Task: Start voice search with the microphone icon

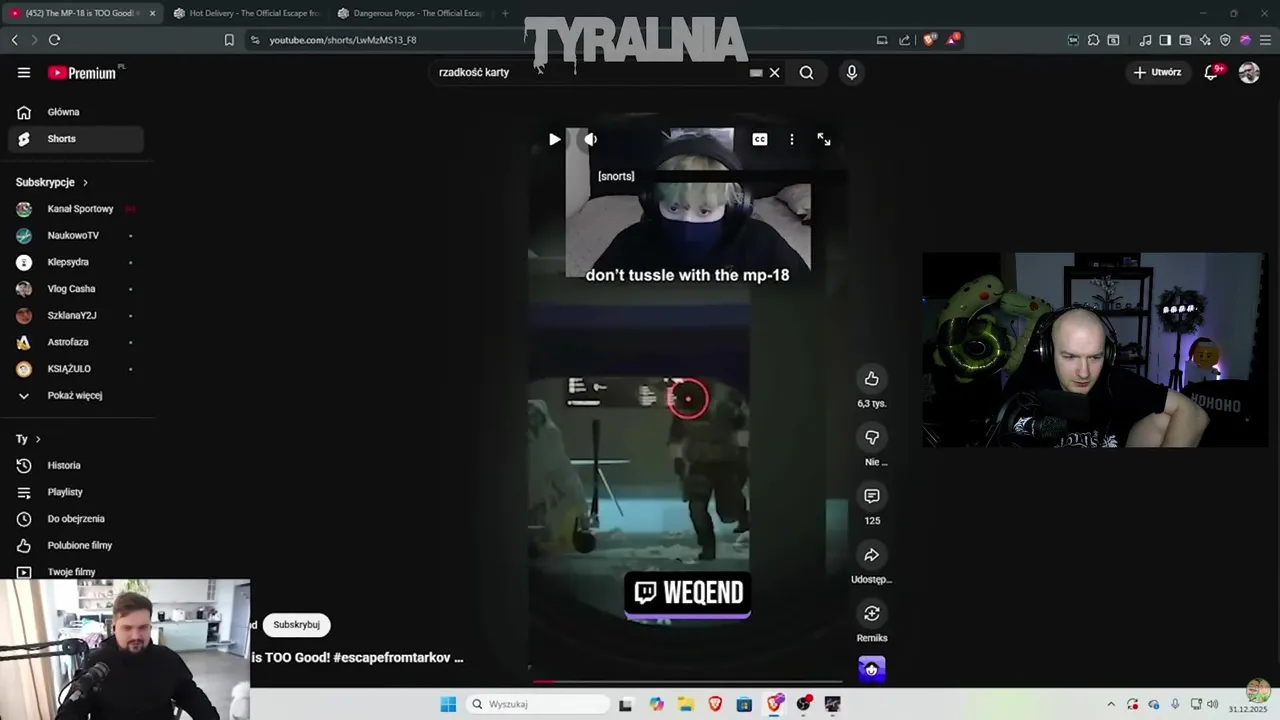Action: click(852, 72)
